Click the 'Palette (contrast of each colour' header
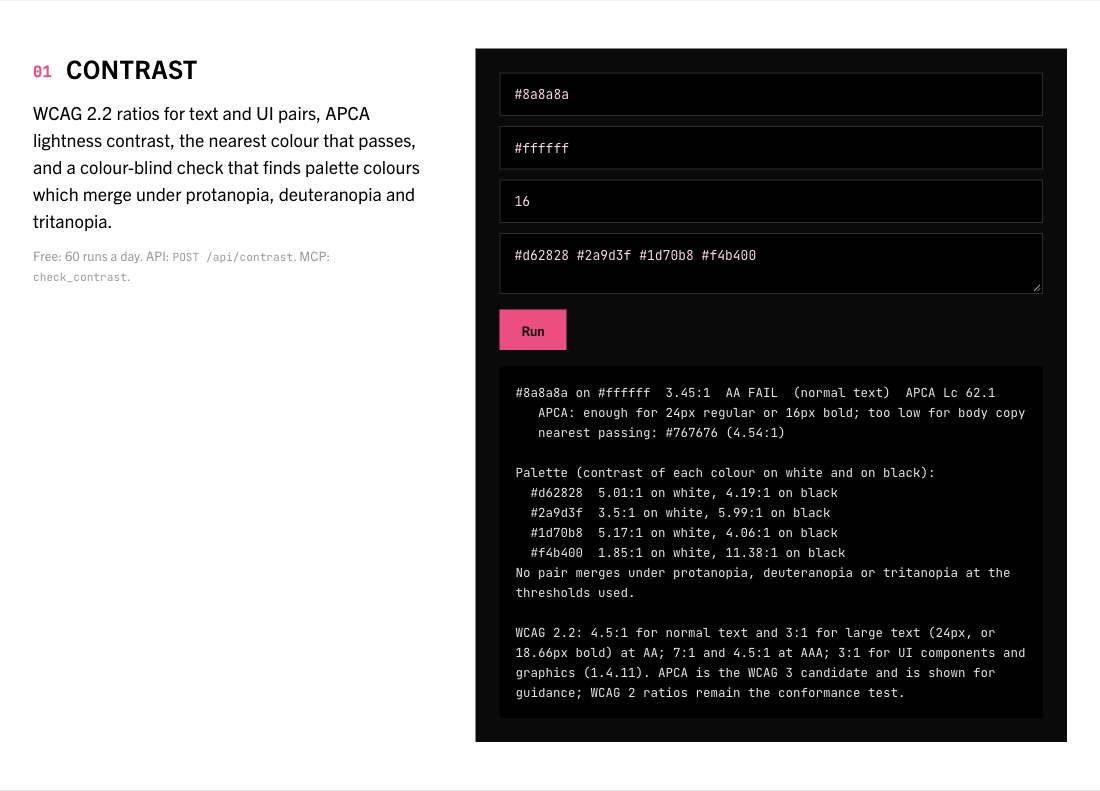The width and height of the screenshot is (1100, 791). tap(725, 473)
